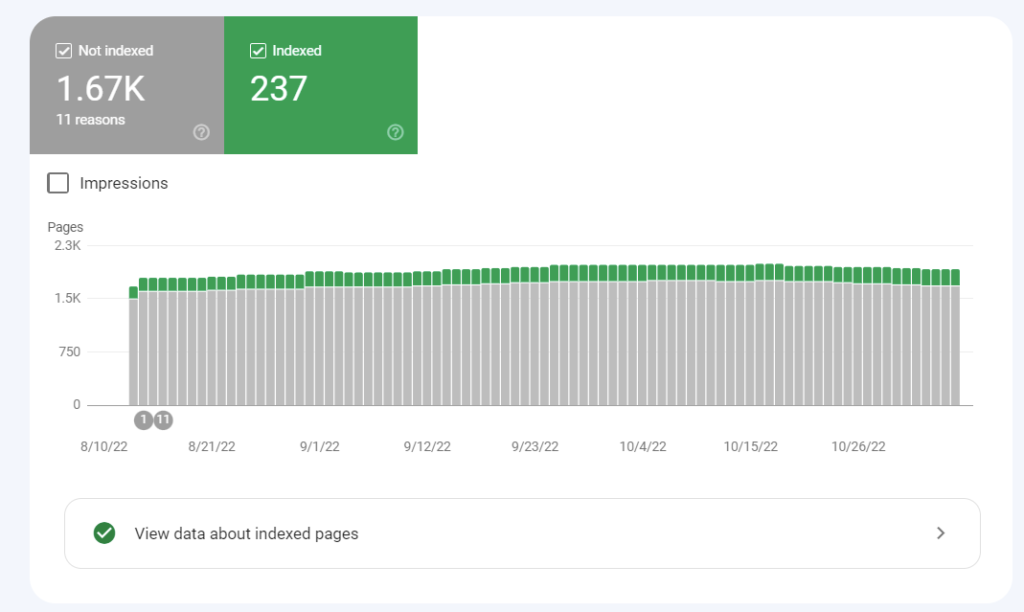Open View data about indexed pages
This screenshot has height=612, width=1024.
(x=246, y=534)
